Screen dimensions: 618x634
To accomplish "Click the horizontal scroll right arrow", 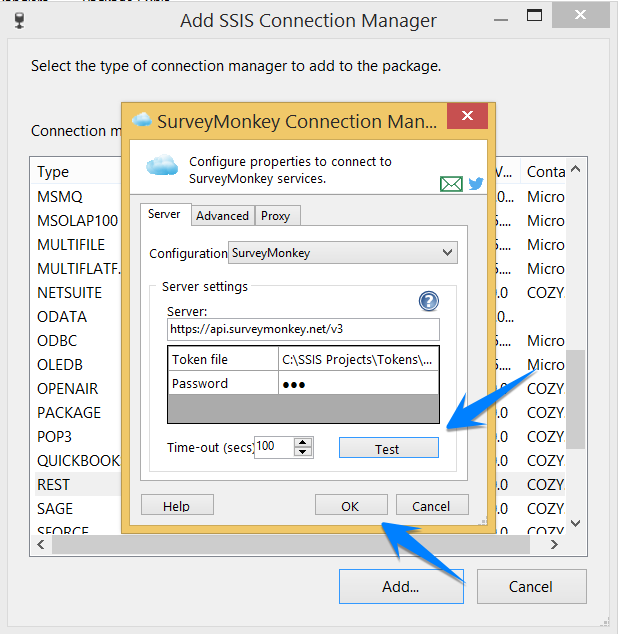I will [x=554, y=545].
